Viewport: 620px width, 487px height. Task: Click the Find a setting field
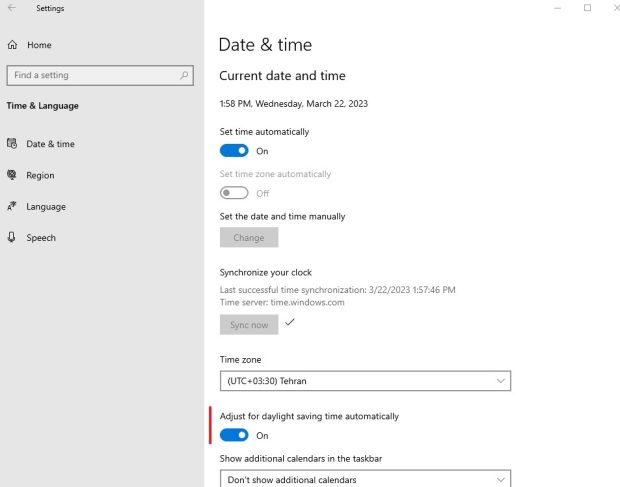pyautogui.click(x=92, y=75)
